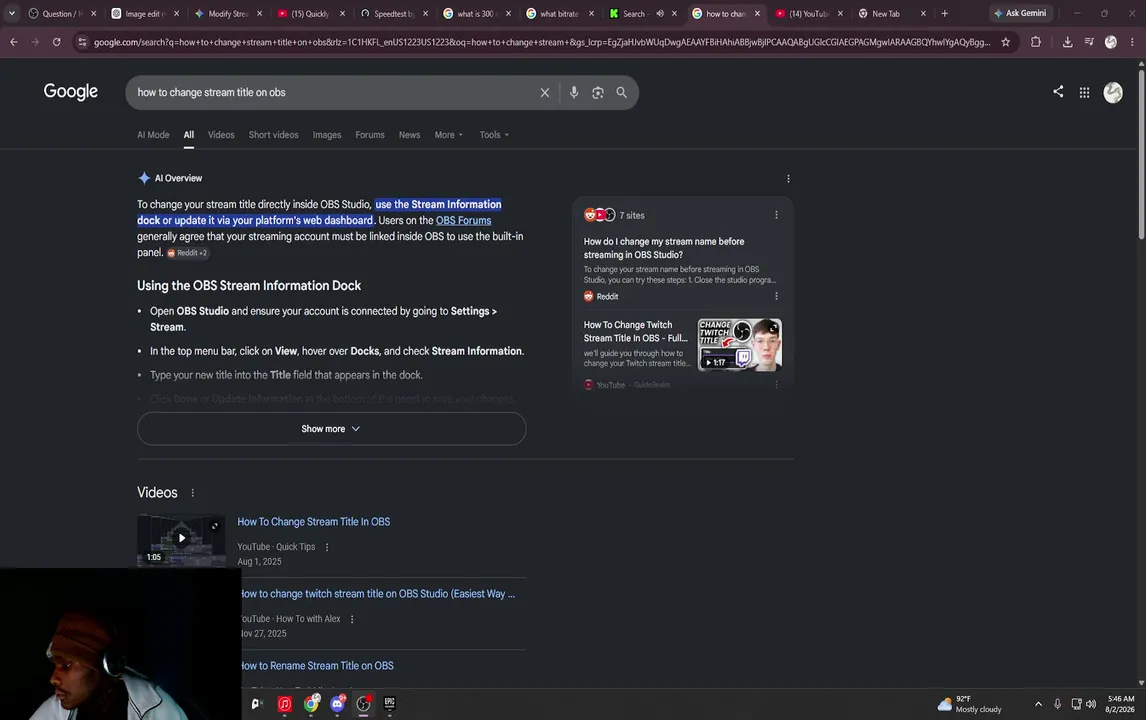Open How to Rename Stream Title on OBS
Image resolution: width=1146 pixels, height=720 pixels.
click(x=318, y=665)
